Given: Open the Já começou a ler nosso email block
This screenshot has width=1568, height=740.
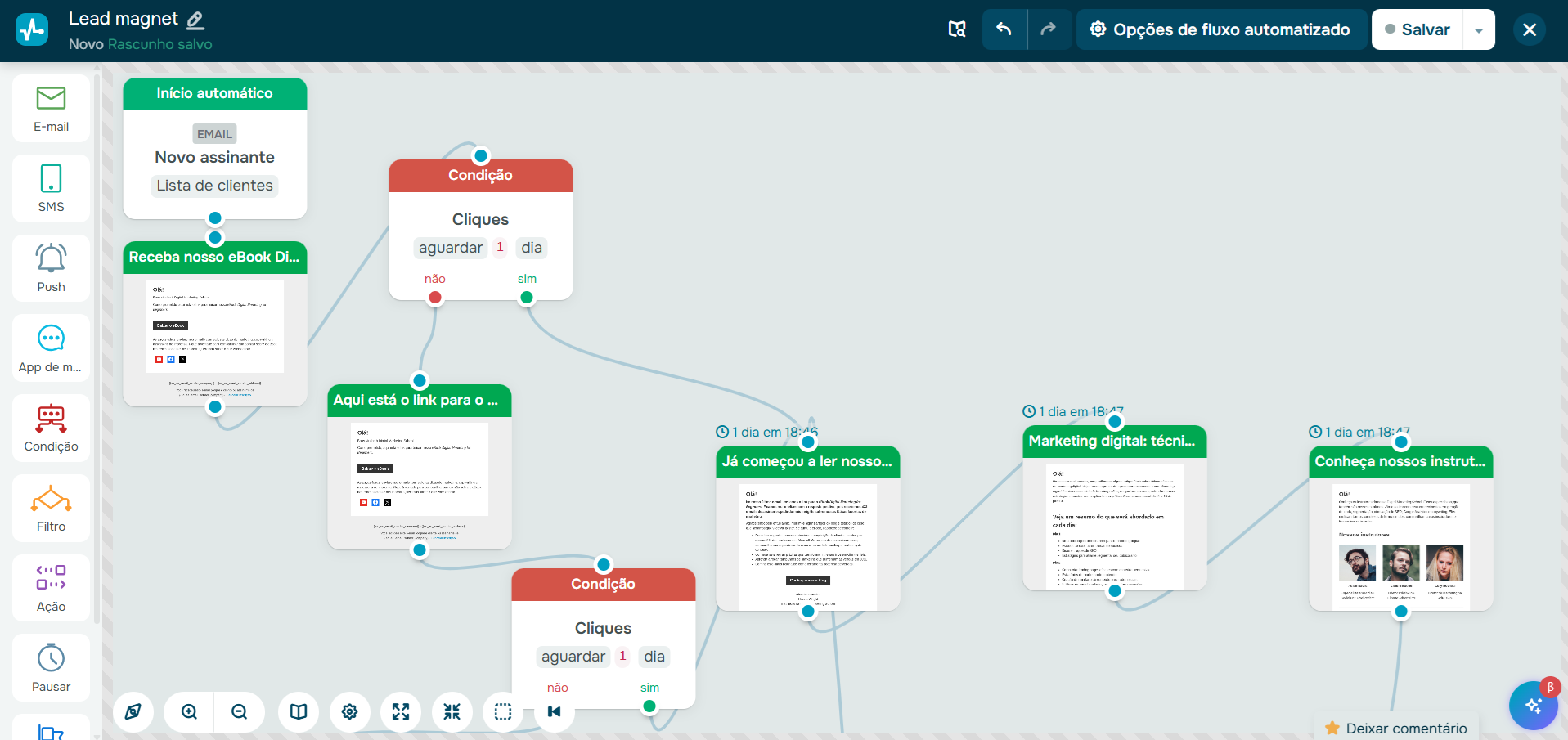Looking at the screenshot, I should [808, 528].
